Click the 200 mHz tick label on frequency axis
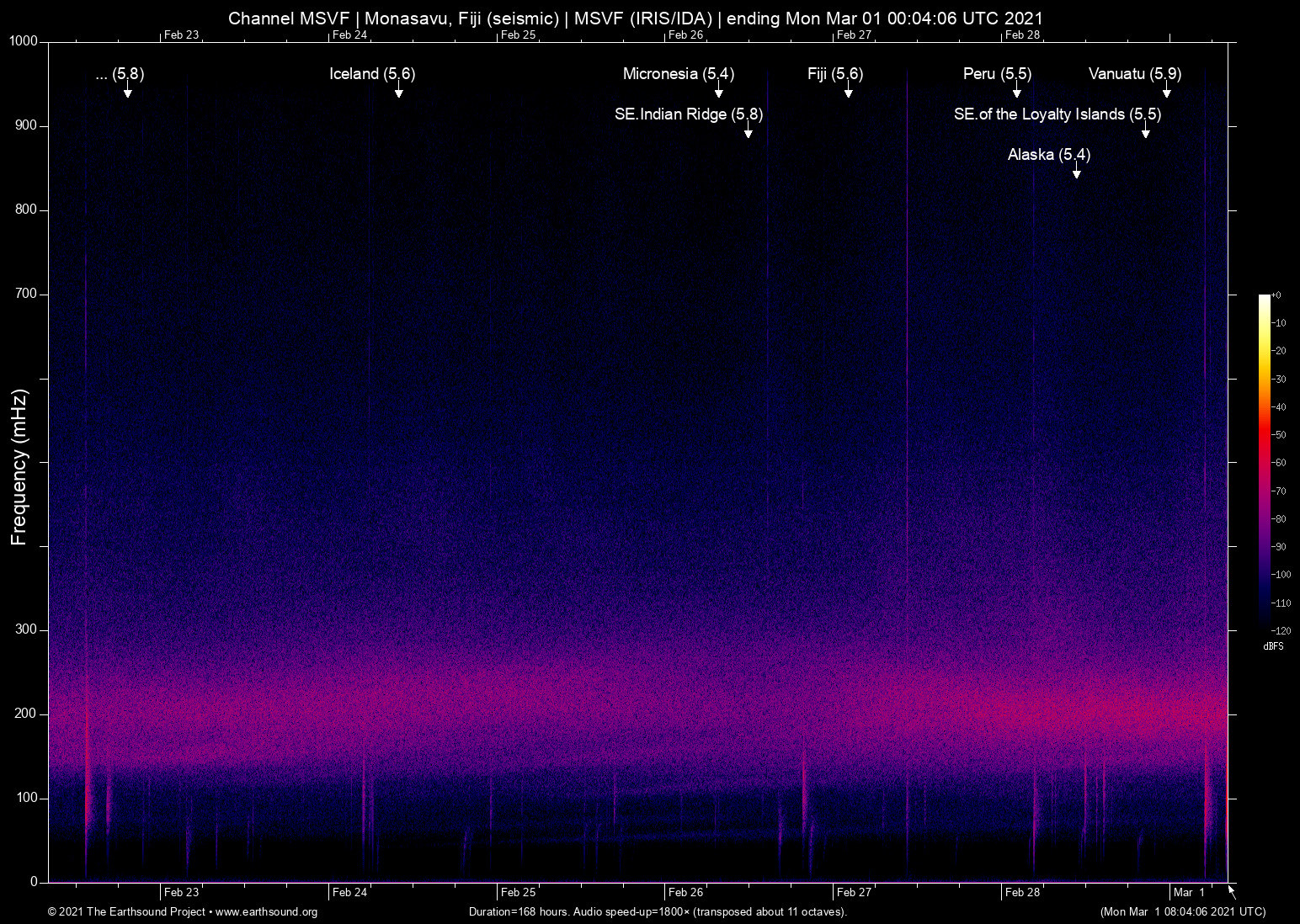The height and width of the screenshot is (924, 1300). [x=26, y=714]
